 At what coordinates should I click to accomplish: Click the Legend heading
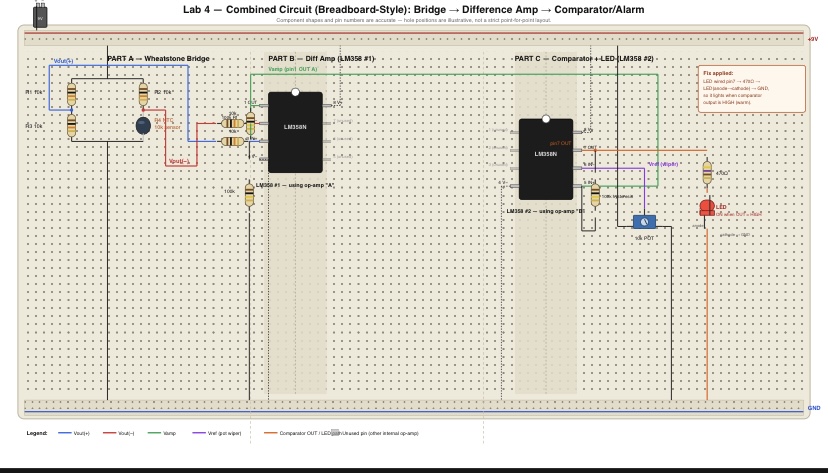[x=36, y=433]
